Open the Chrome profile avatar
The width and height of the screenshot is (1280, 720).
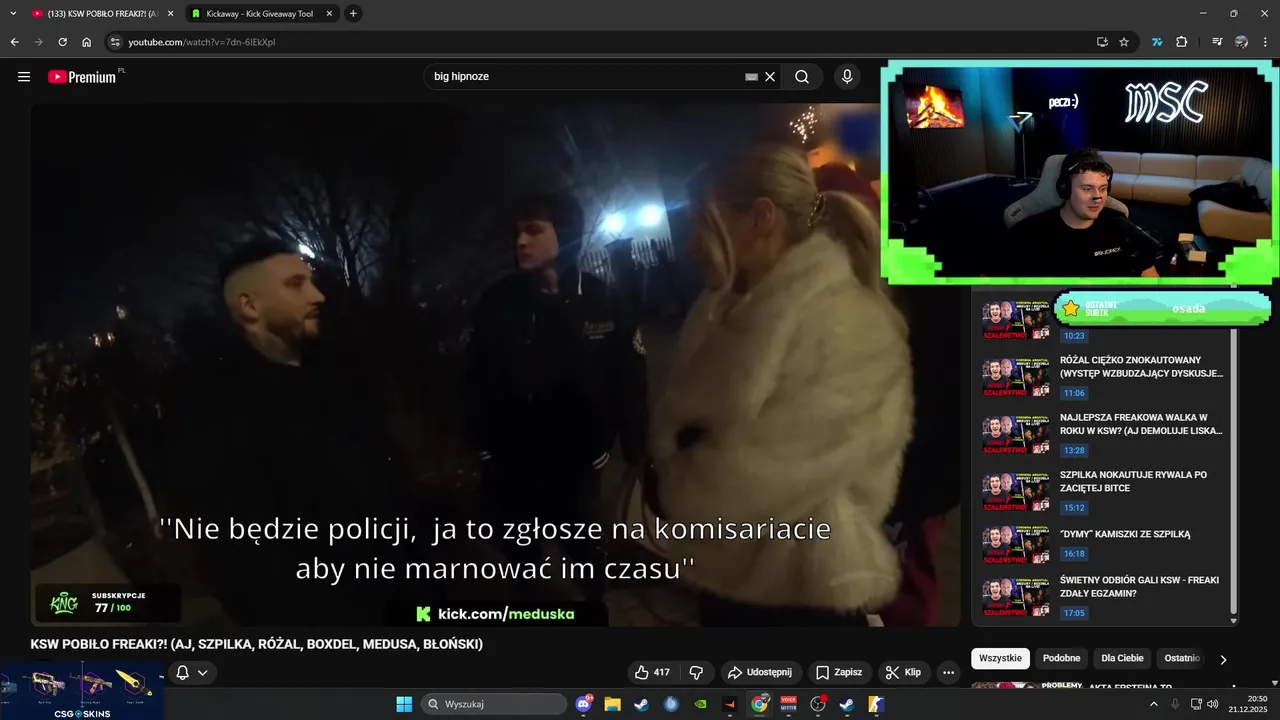1241,42
